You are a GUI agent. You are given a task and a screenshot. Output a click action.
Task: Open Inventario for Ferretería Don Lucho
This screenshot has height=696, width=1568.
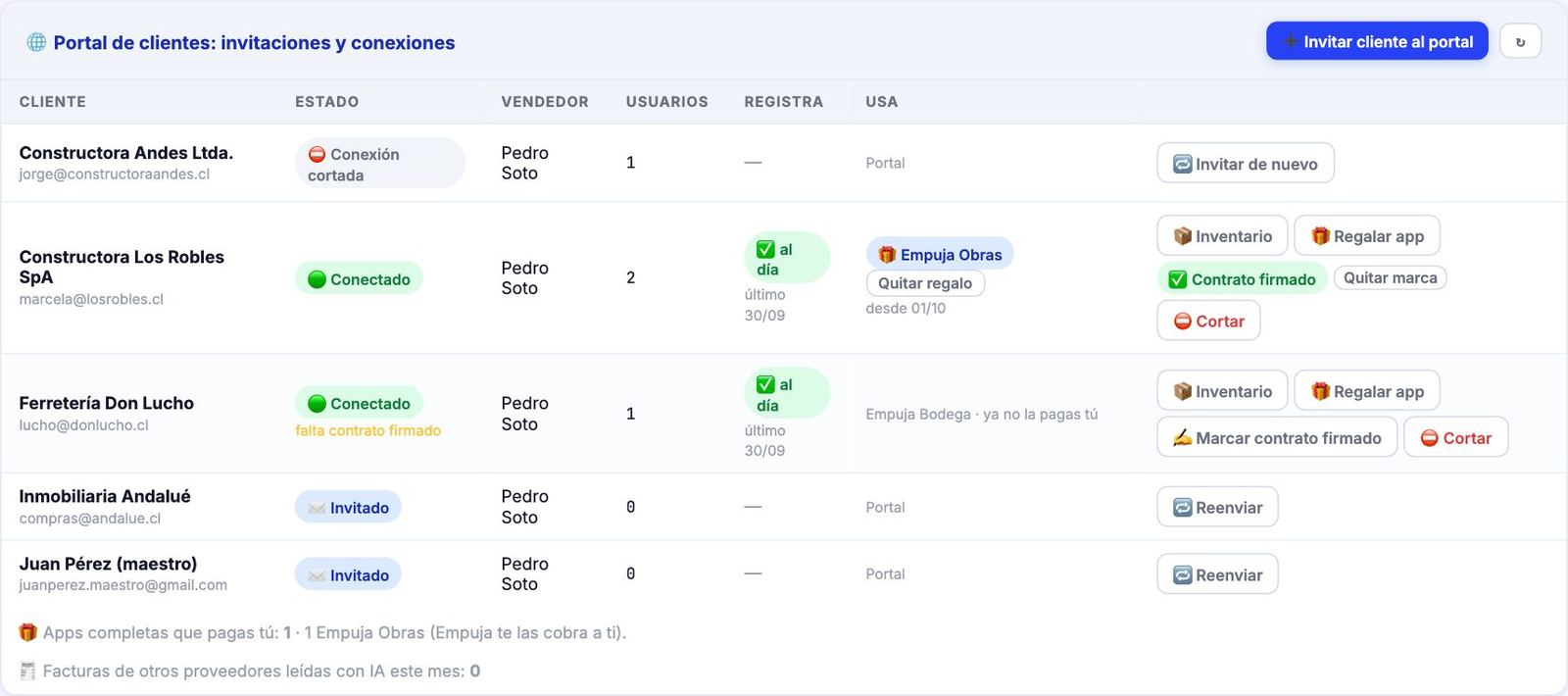click(1222, 391)
